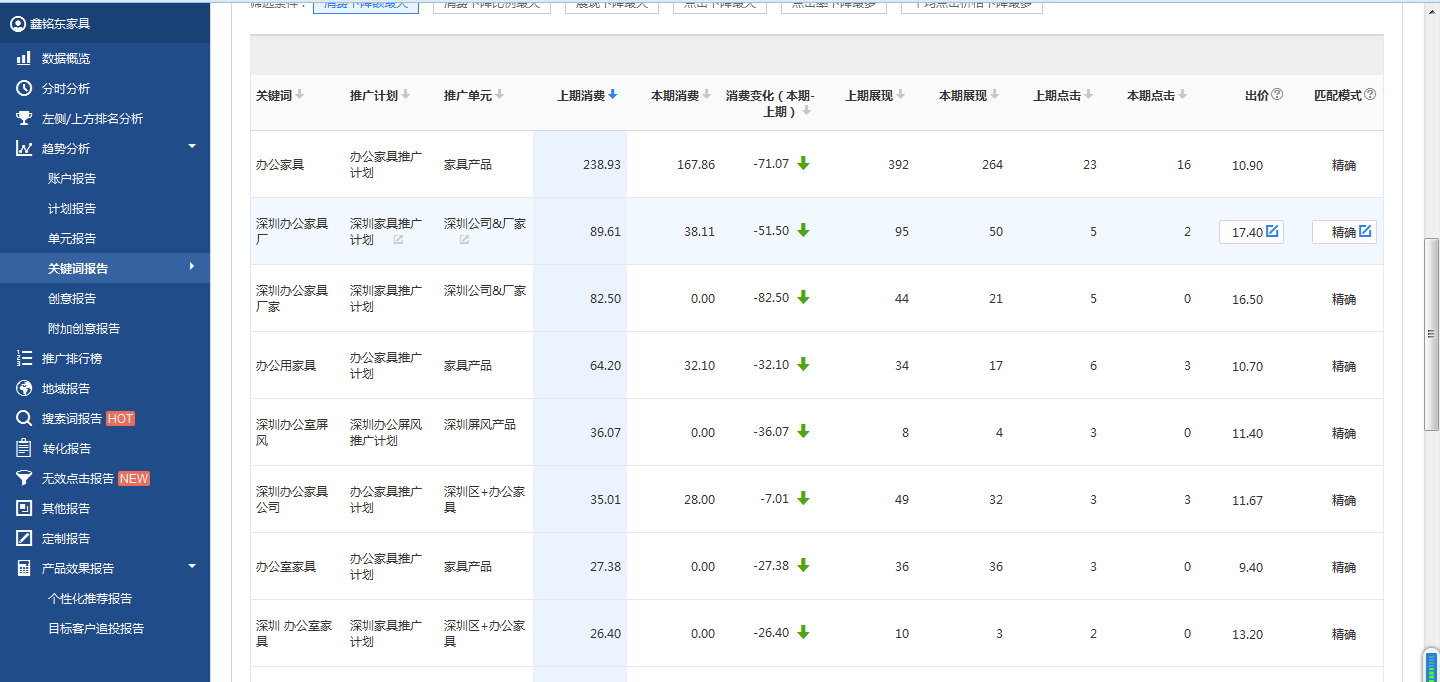Open the 搜索词报告 search icon
The width and height of the screenshot is (1440, 682).
pos(23,418)
